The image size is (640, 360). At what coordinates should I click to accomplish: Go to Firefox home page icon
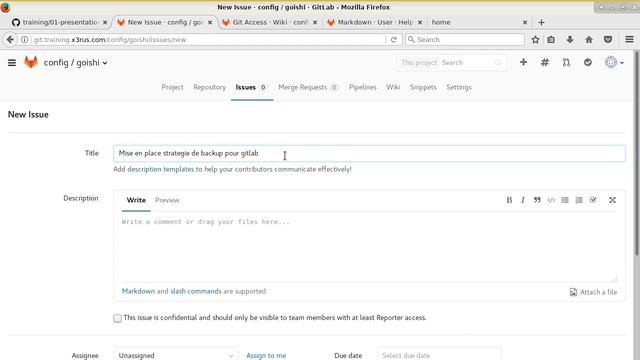(589, 40)
